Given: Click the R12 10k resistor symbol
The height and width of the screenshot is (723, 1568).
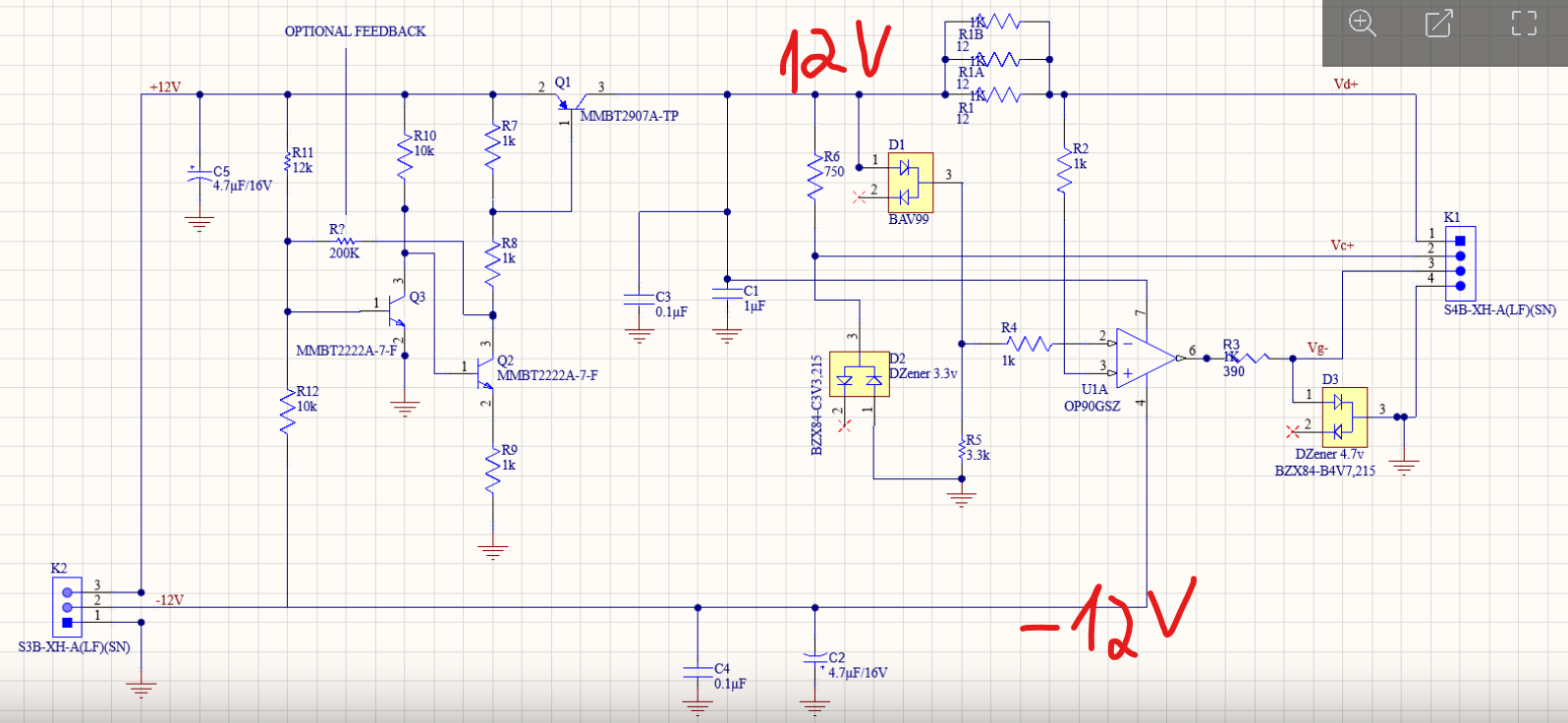Looking at the screenshot, I should tap(287, 411).
